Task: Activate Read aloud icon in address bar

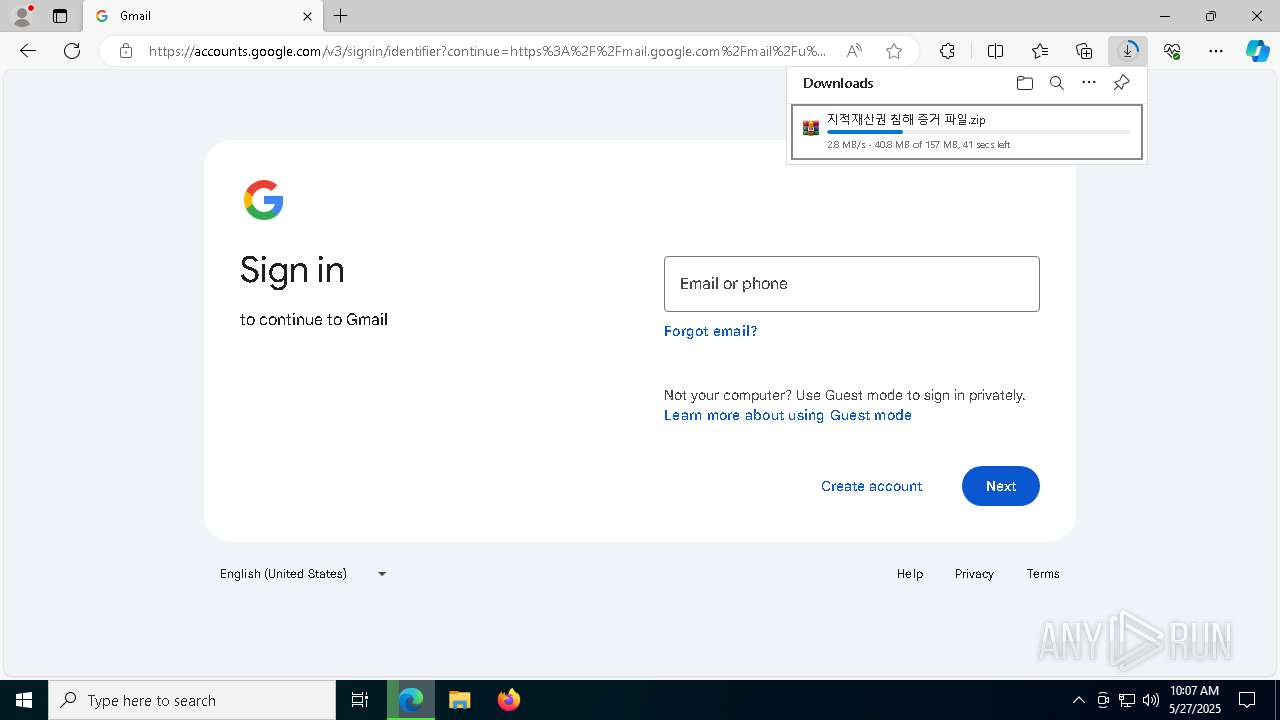Action: click(854, 51)
